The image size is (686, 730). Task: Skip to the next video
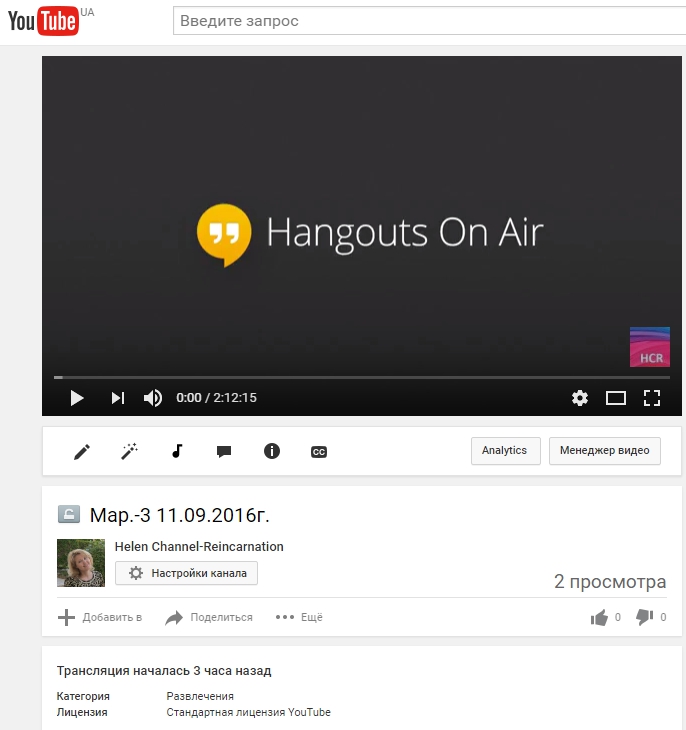117,398
